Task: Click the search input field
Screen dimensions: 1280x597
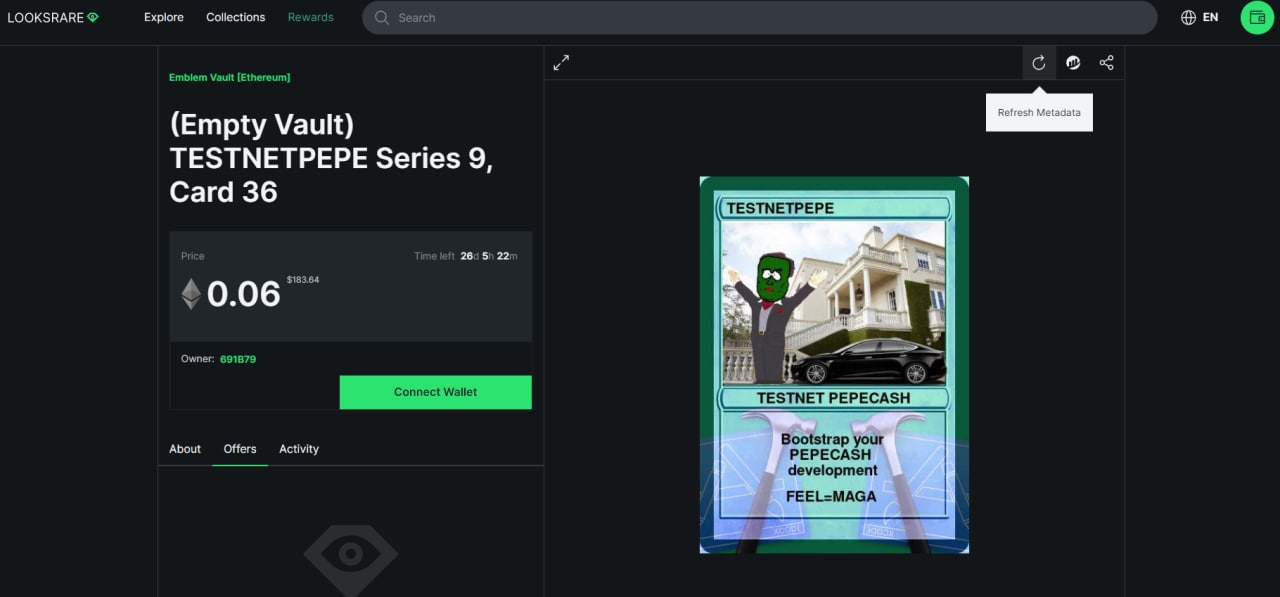Action: (x=759, y=18)
